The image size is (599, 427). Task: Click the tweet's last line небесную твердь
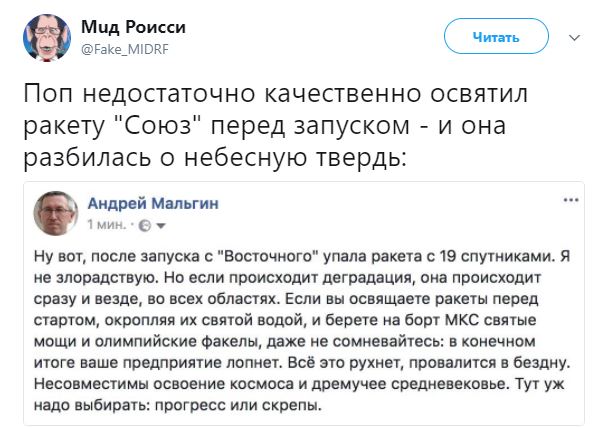point(214,157)
